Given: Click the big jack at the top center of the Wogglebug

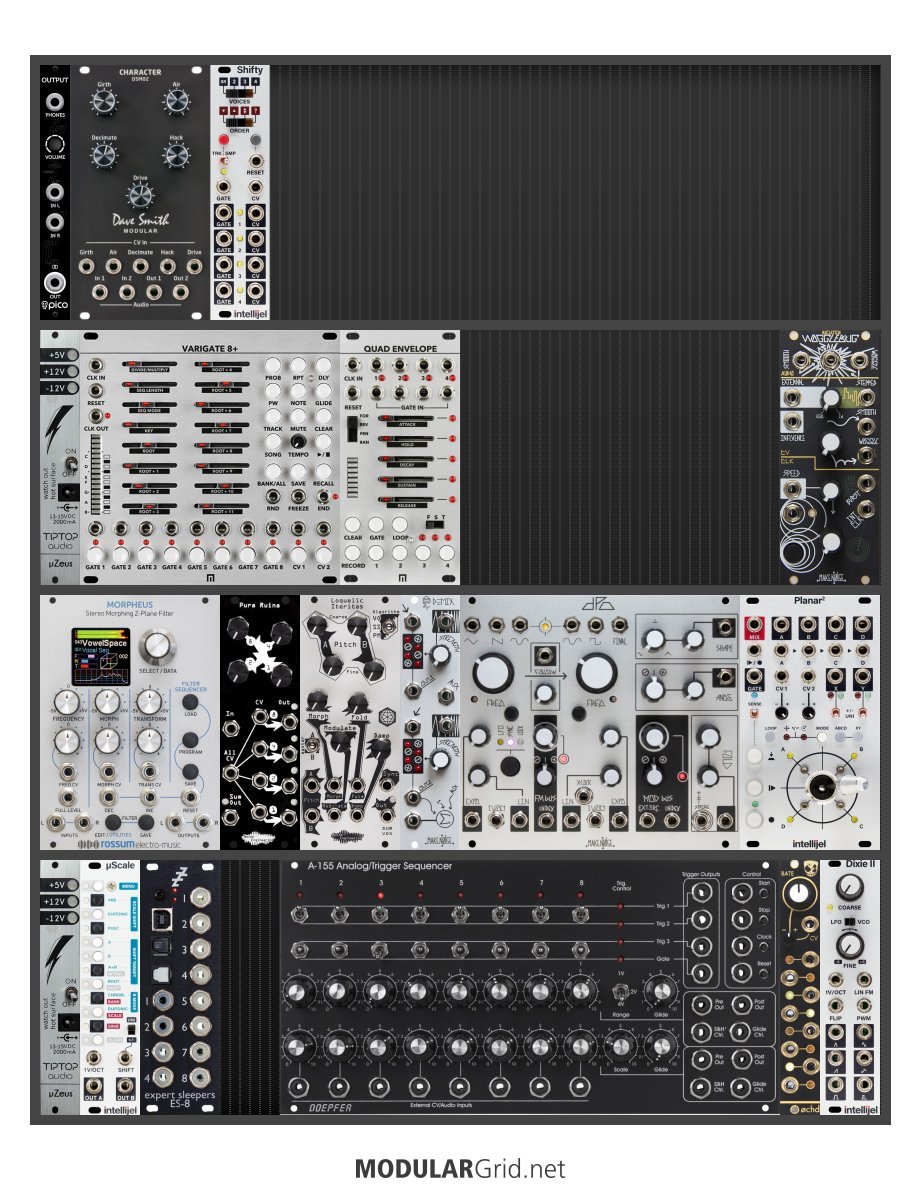Looking at the screenshot, I should point(831,361).
